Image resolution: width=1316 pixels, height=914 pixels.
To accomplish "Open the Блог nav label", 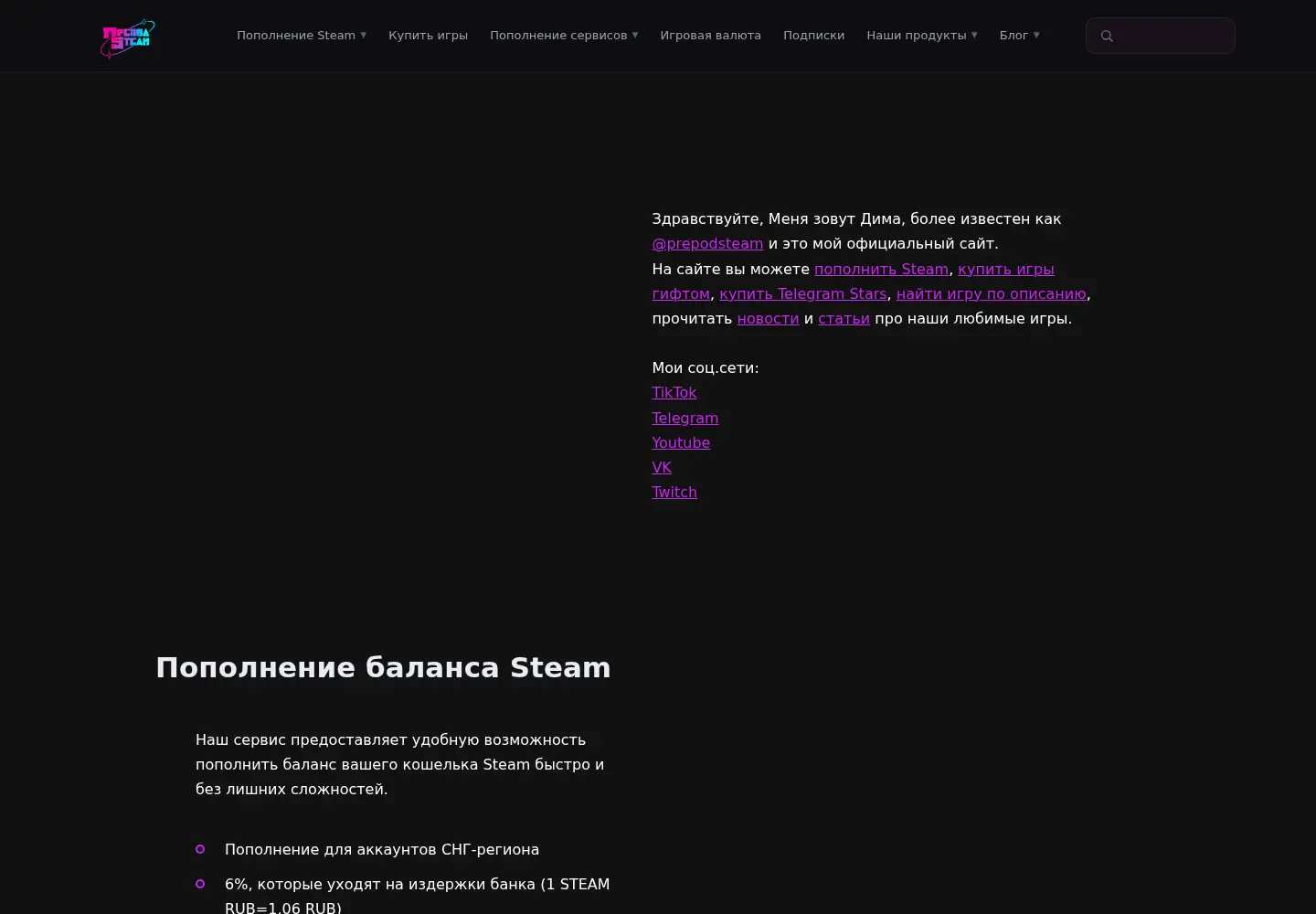I will pos(1014,35).
